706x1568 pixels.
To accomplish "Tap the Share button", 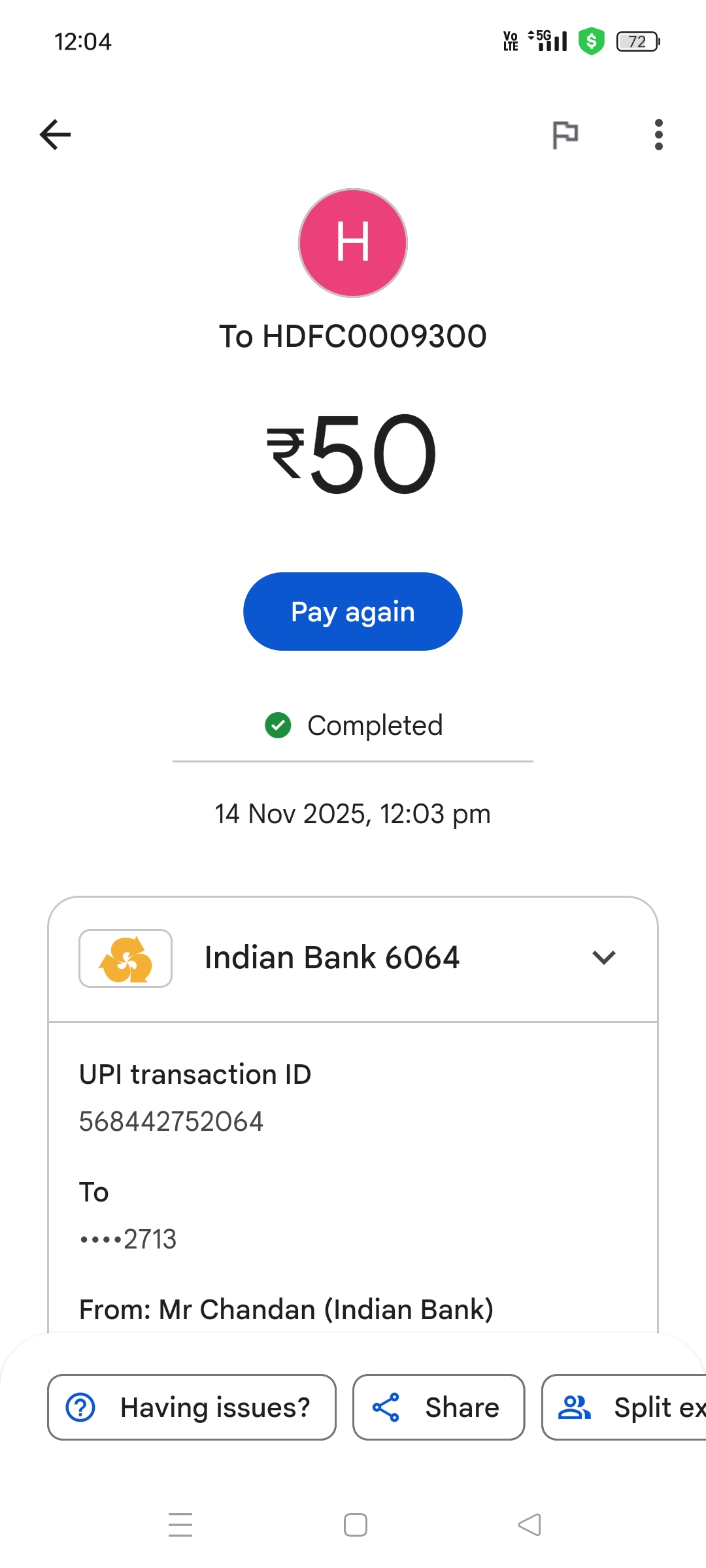I will pyautogui.click(x=439, y=1407).
